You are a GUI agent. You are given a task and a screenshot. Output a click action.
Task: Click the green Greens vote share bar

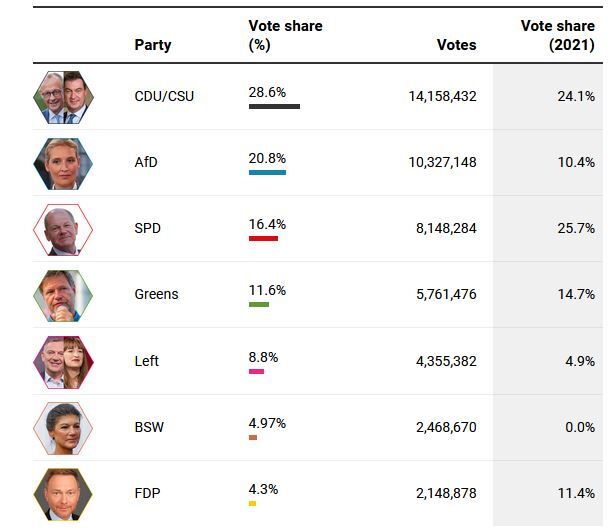[x=259, y=304]
